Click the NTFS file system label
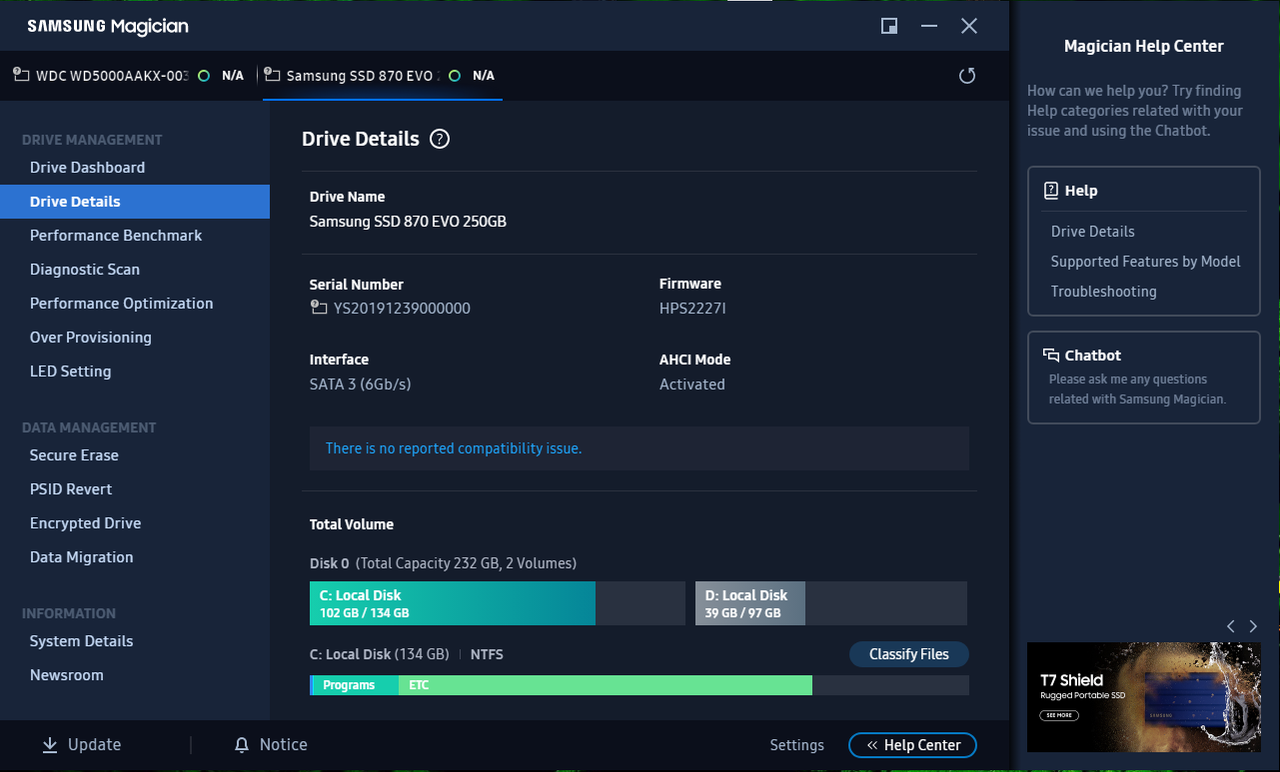Screen dimensions: 1280x772 point(487,654)
